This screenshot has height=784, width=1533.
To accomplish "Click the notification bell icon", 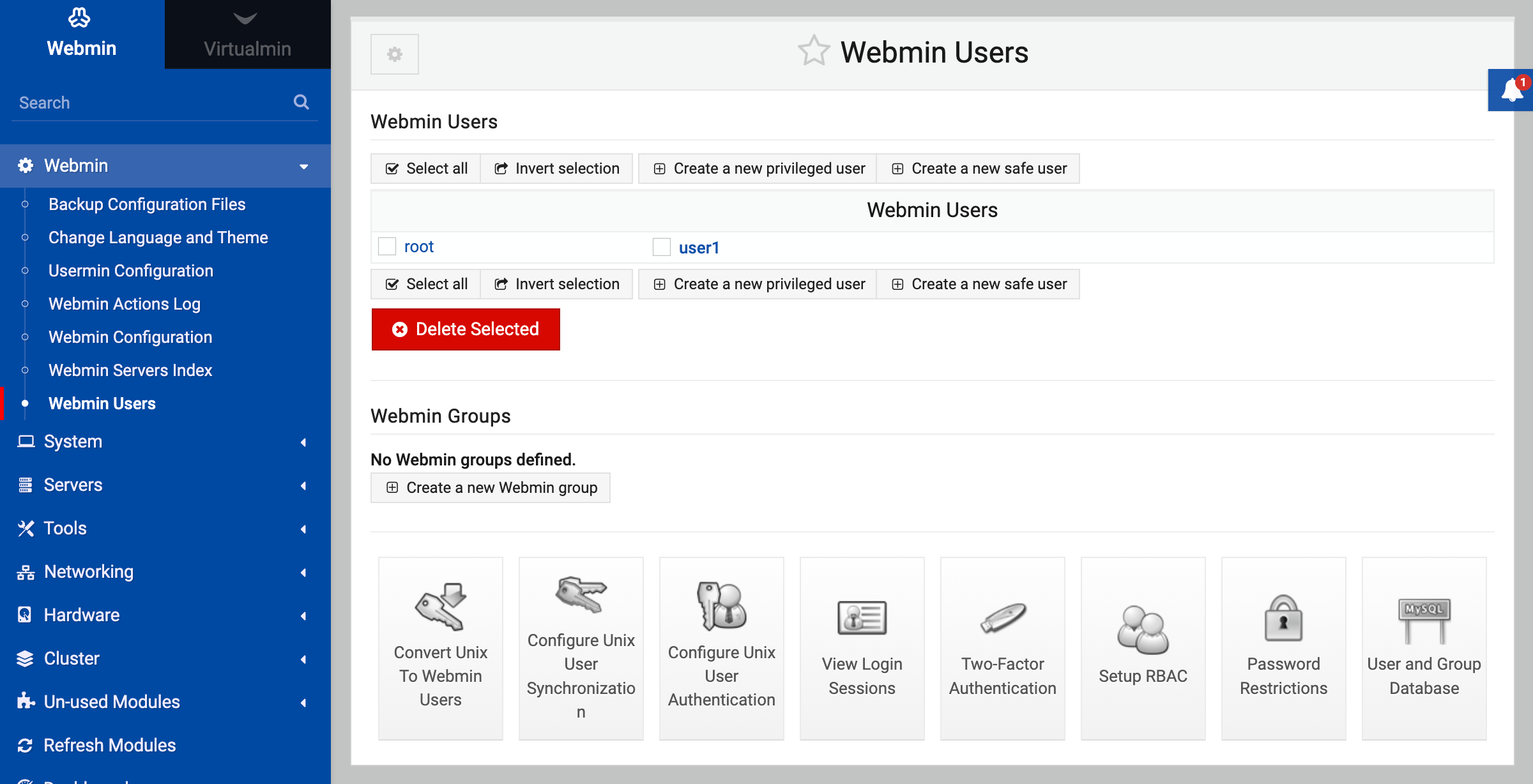I will click(1511, 91).
